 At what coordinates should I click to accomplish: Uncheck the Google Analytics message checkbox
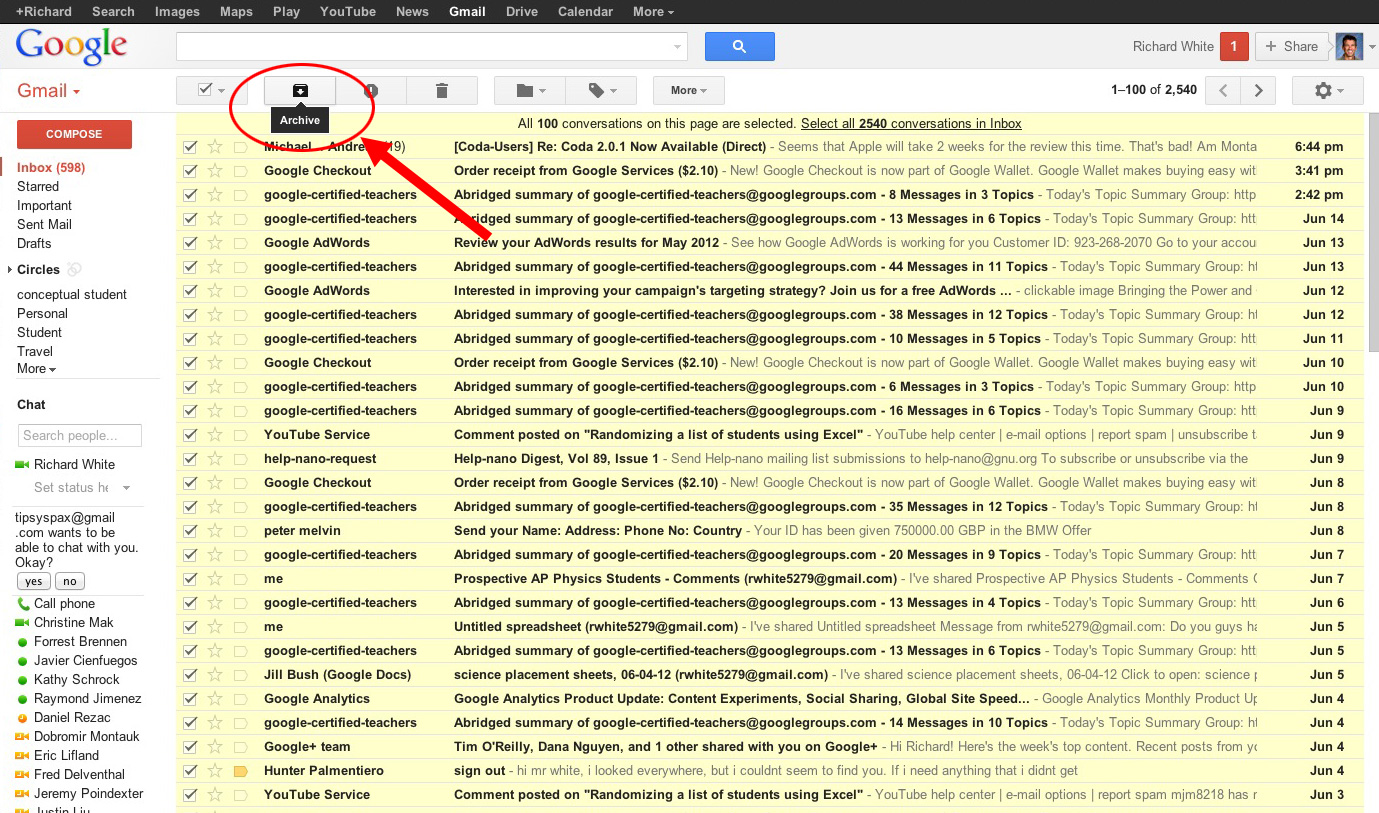pos(191,699)
